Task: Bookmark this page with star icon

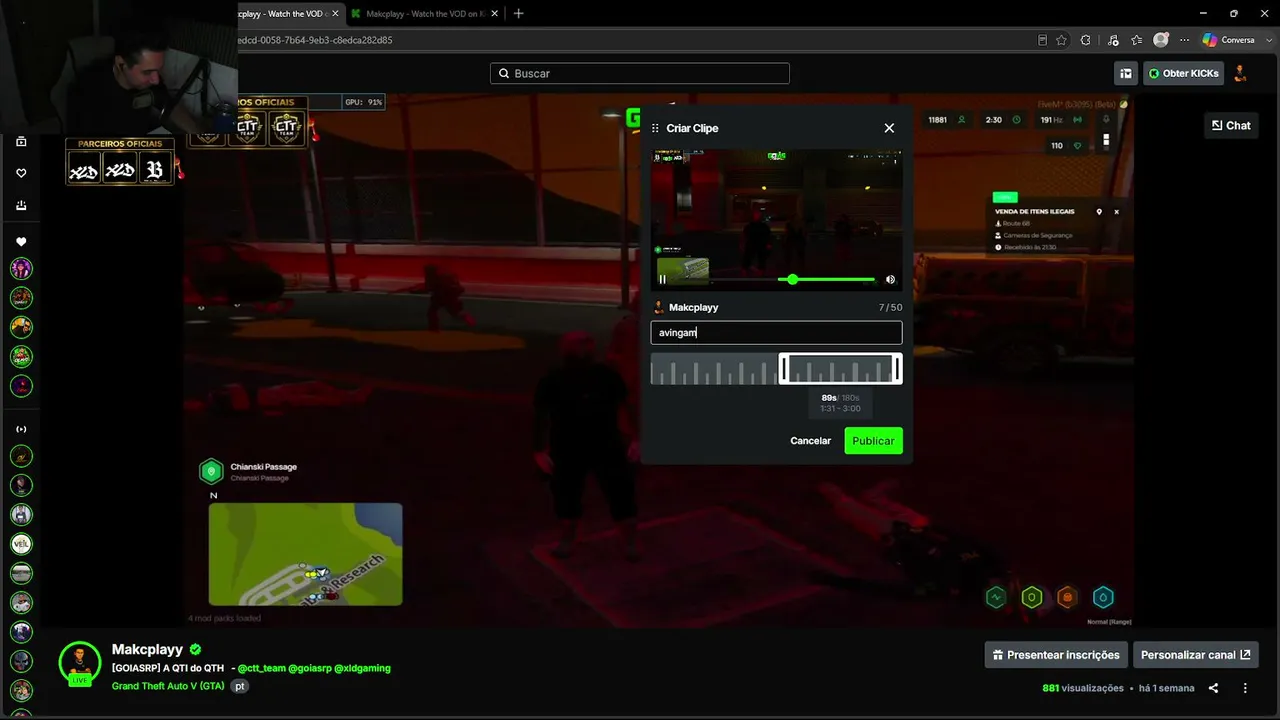Action: [x=1061, y=40]
